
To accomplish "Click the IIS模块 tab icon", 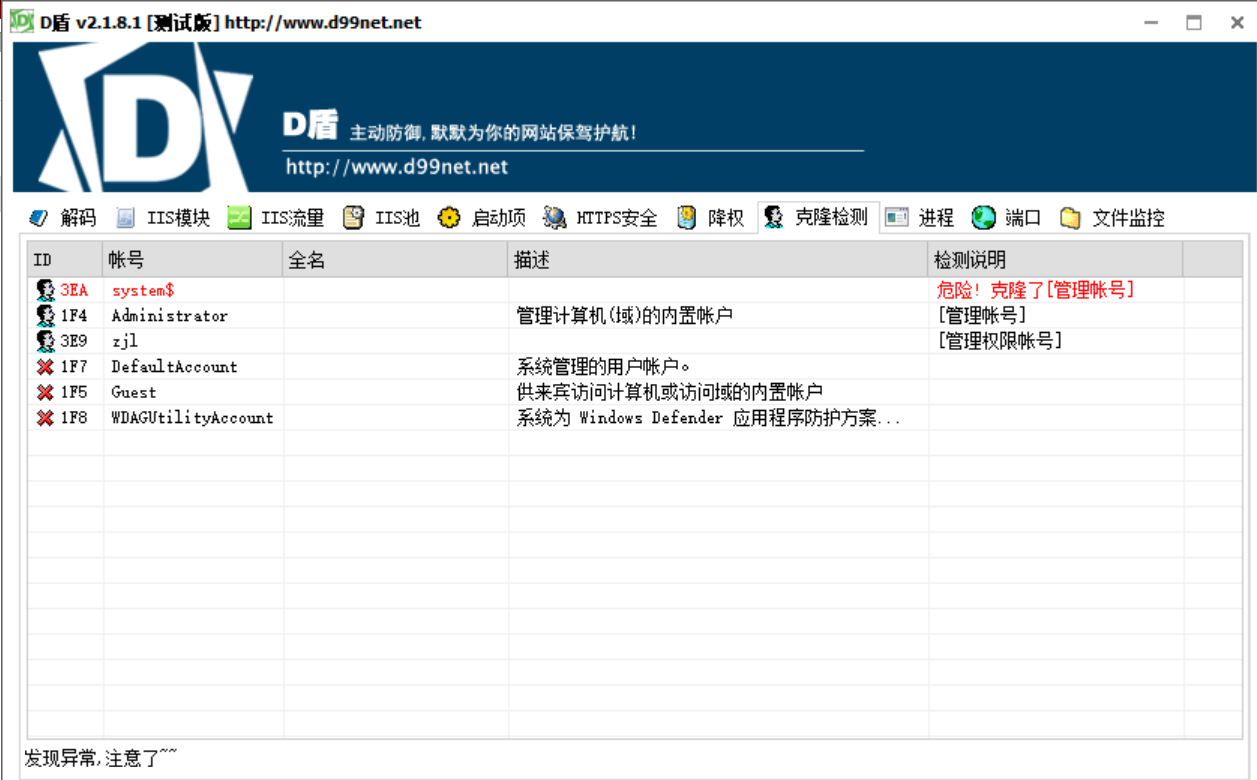I will pos(125,218).
